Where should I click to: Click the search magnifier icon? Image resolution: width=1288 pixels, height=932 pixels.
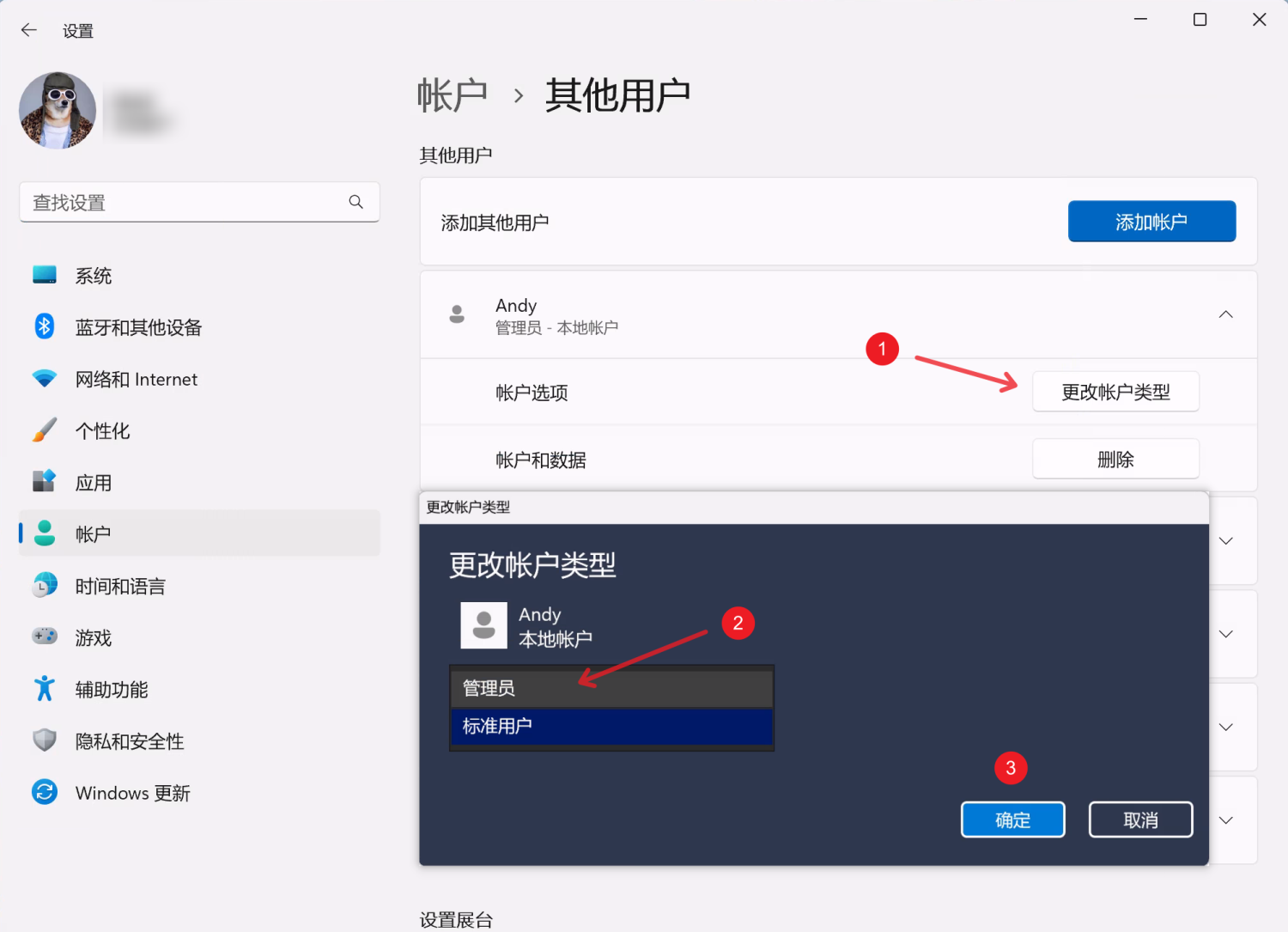click(355, 202)
